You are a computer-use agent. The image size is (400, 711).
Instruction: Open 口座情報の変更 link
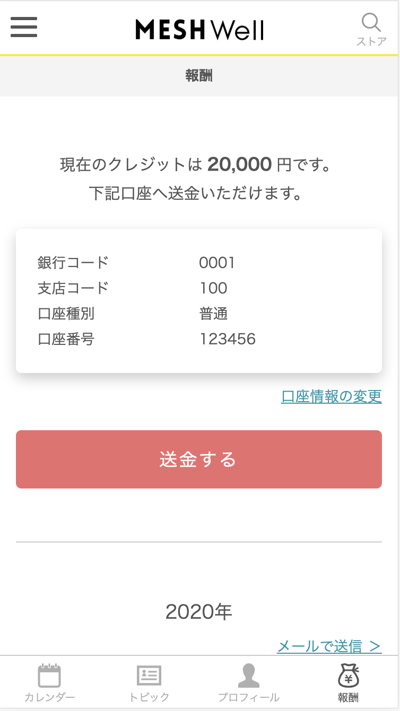click(331, 396)
